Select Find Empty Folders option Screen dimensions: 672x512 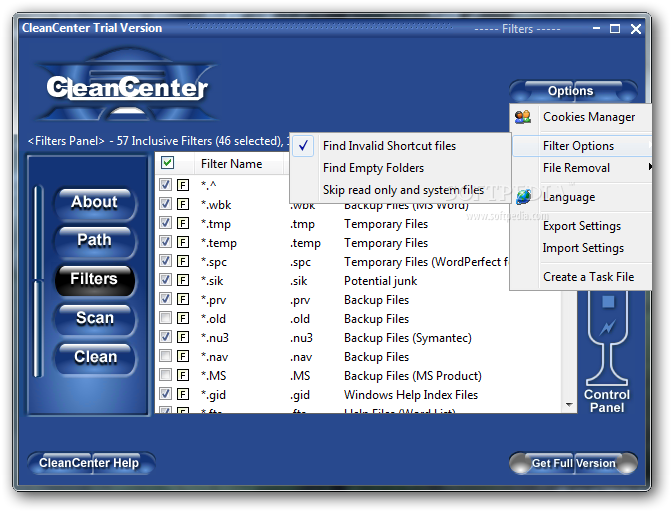(400, 168)
